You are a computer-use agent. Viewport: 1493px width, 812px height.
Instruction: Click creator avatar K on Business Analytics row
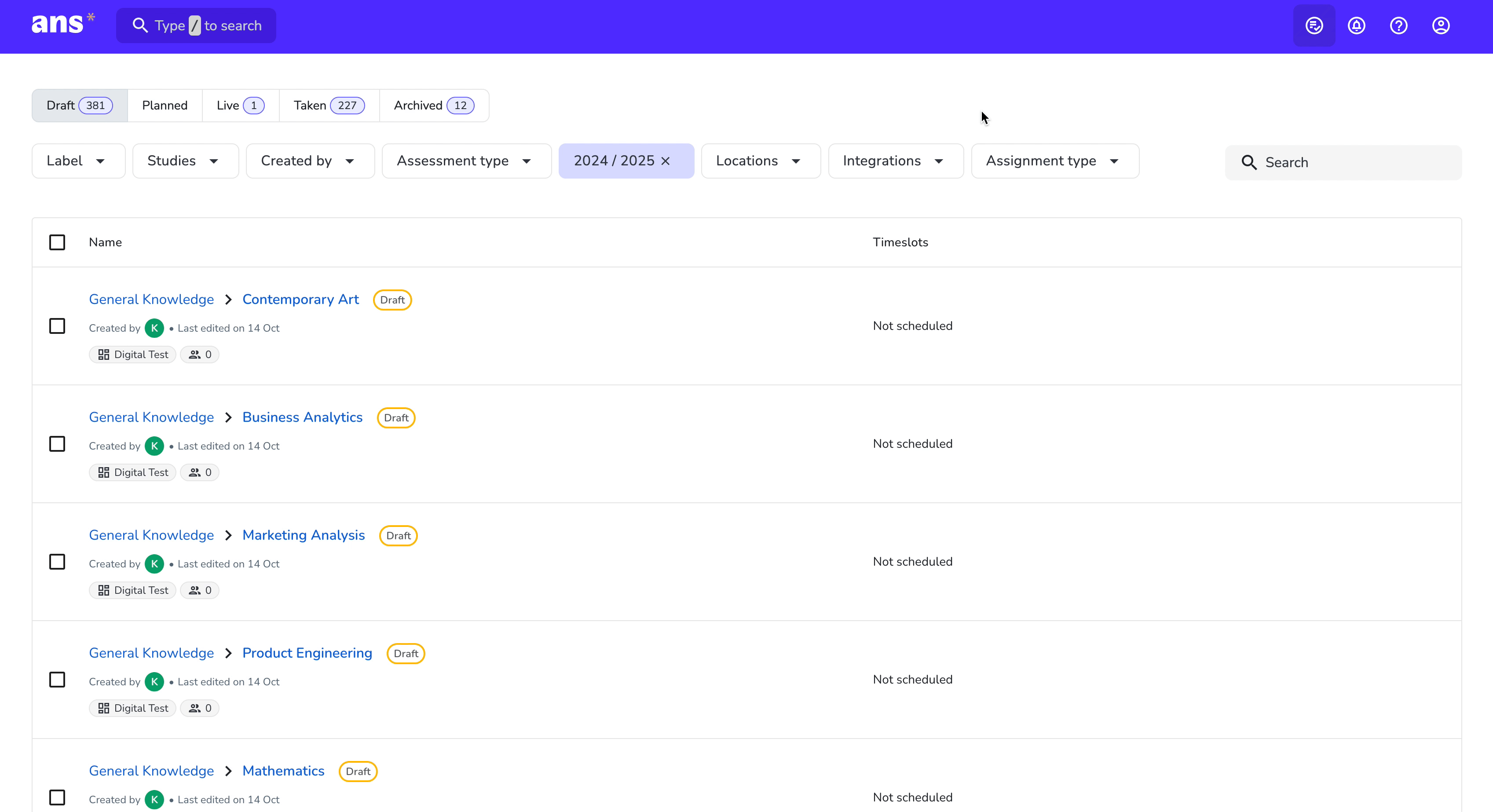coord(154,446)
